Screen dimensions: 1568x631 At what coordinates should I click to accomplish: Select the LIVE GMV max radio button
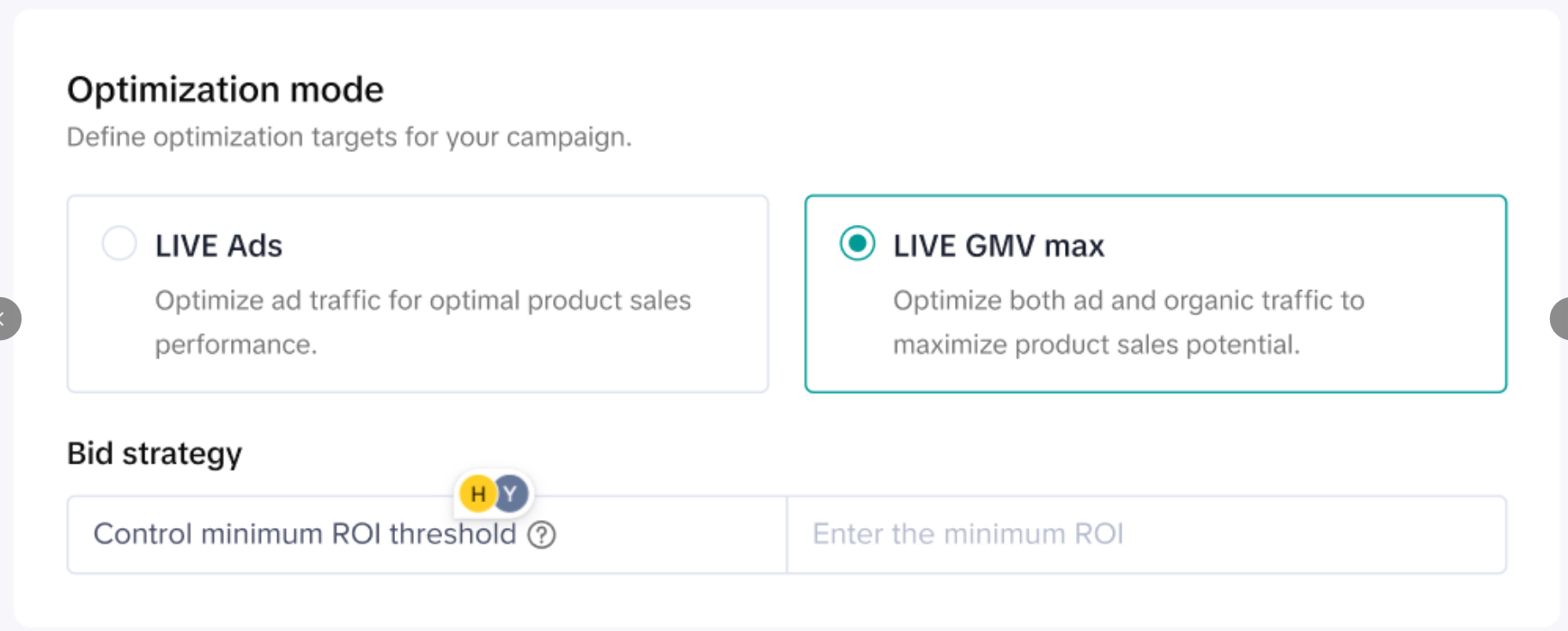(857, 244)
